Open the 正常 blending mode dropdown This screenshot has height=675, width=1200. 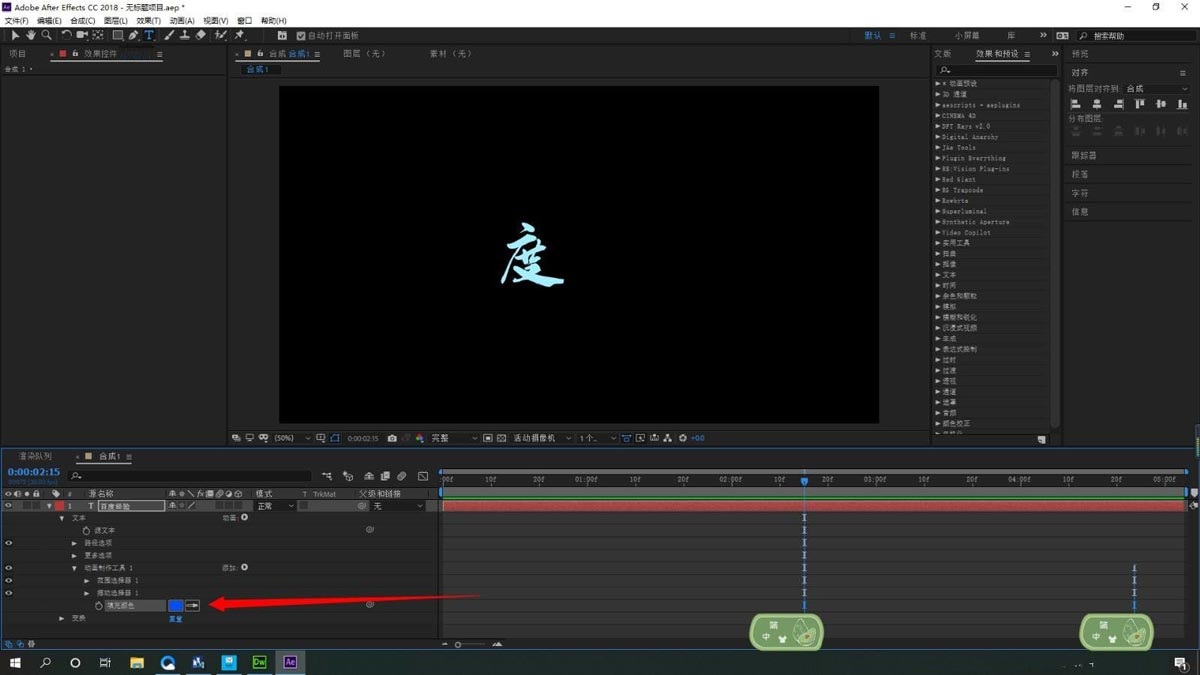(x=275, y=506)
